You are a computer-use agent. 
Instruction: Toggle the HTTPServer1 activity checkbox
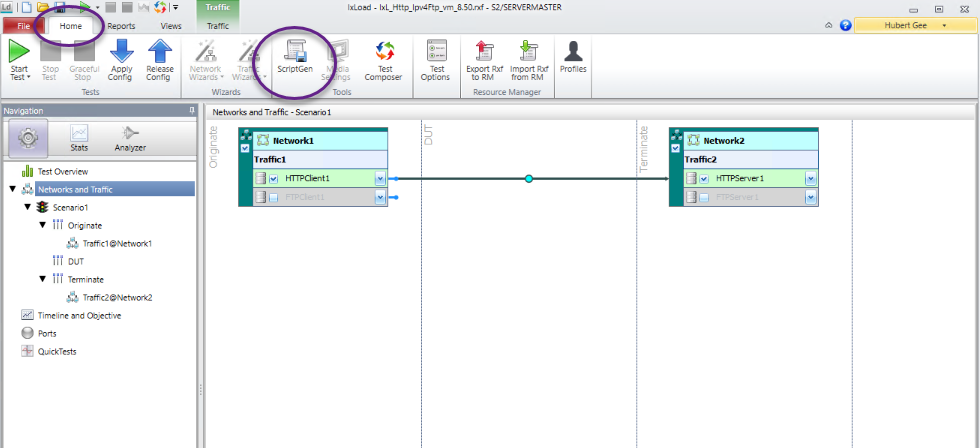click(704, 179)
